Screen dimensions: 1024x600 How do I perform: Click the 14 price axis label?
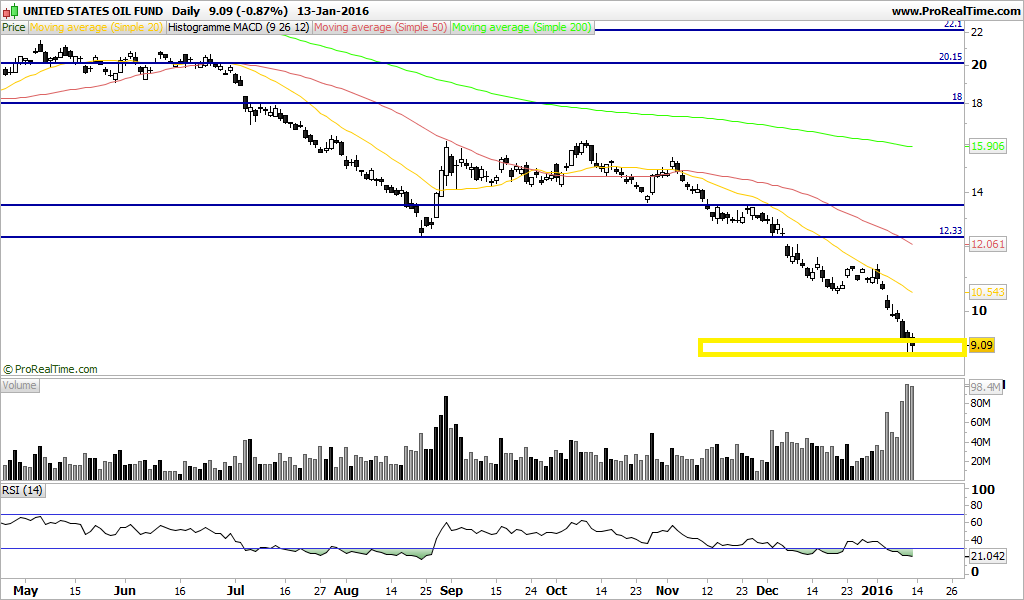(x=978, y=193)
